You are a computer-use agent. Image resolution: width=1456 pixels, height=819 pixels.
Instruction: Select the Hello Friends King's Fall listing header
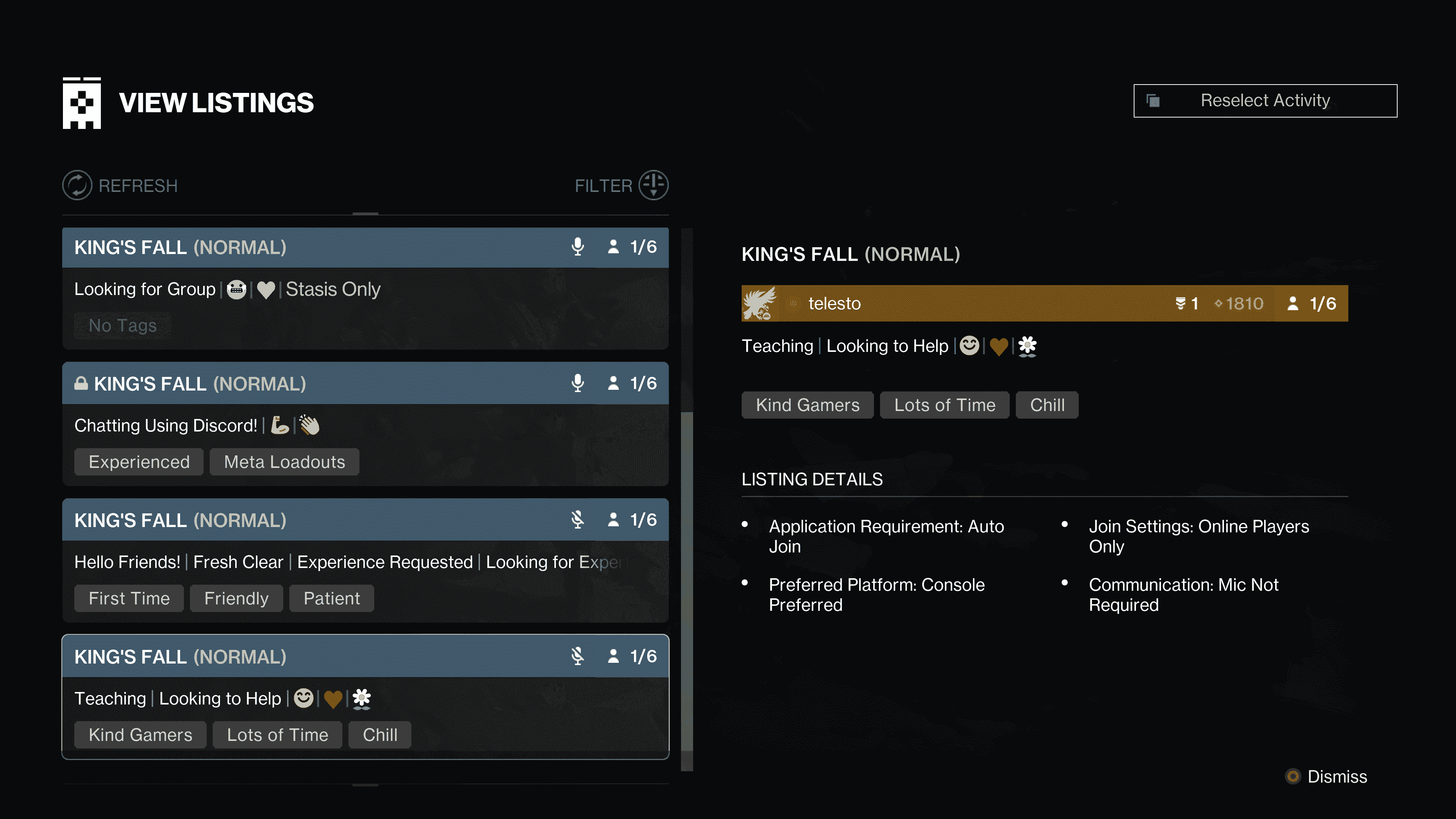pyautogui.click(x=365, y=520)
